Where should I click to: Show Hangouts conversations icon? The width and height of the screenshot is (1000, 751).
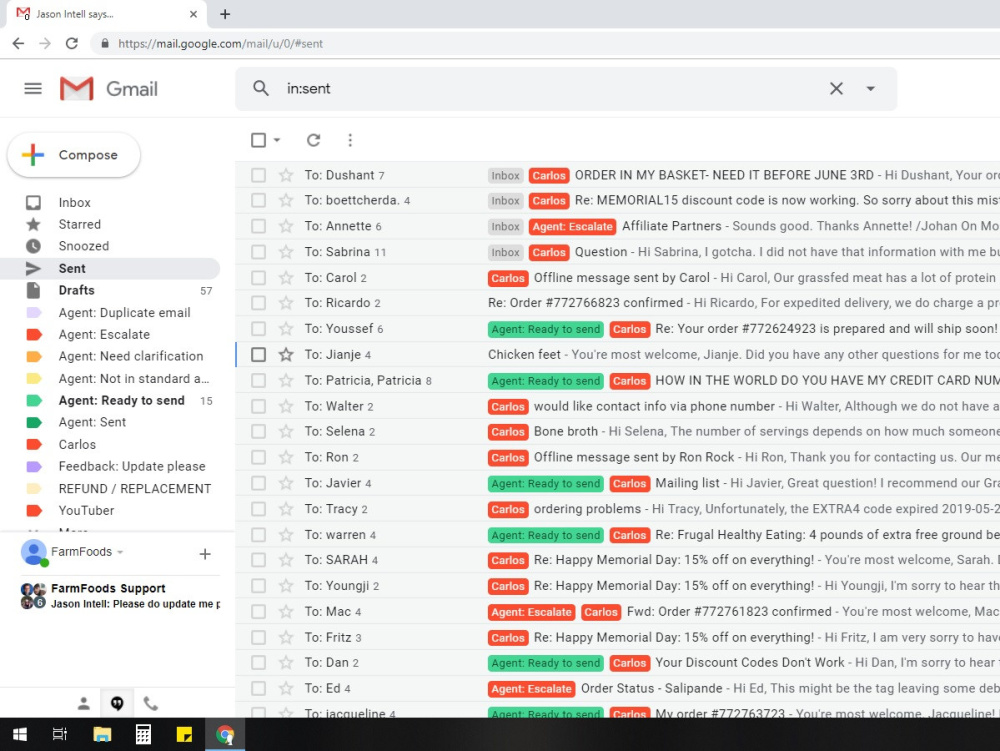(117, 703)
